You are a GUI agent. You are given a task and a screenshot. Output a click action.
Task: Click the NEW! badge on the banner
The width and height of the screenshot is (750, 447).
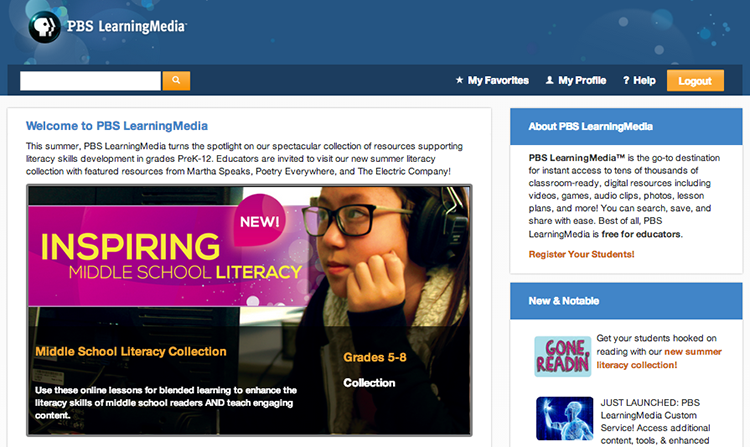coord(260,221)
